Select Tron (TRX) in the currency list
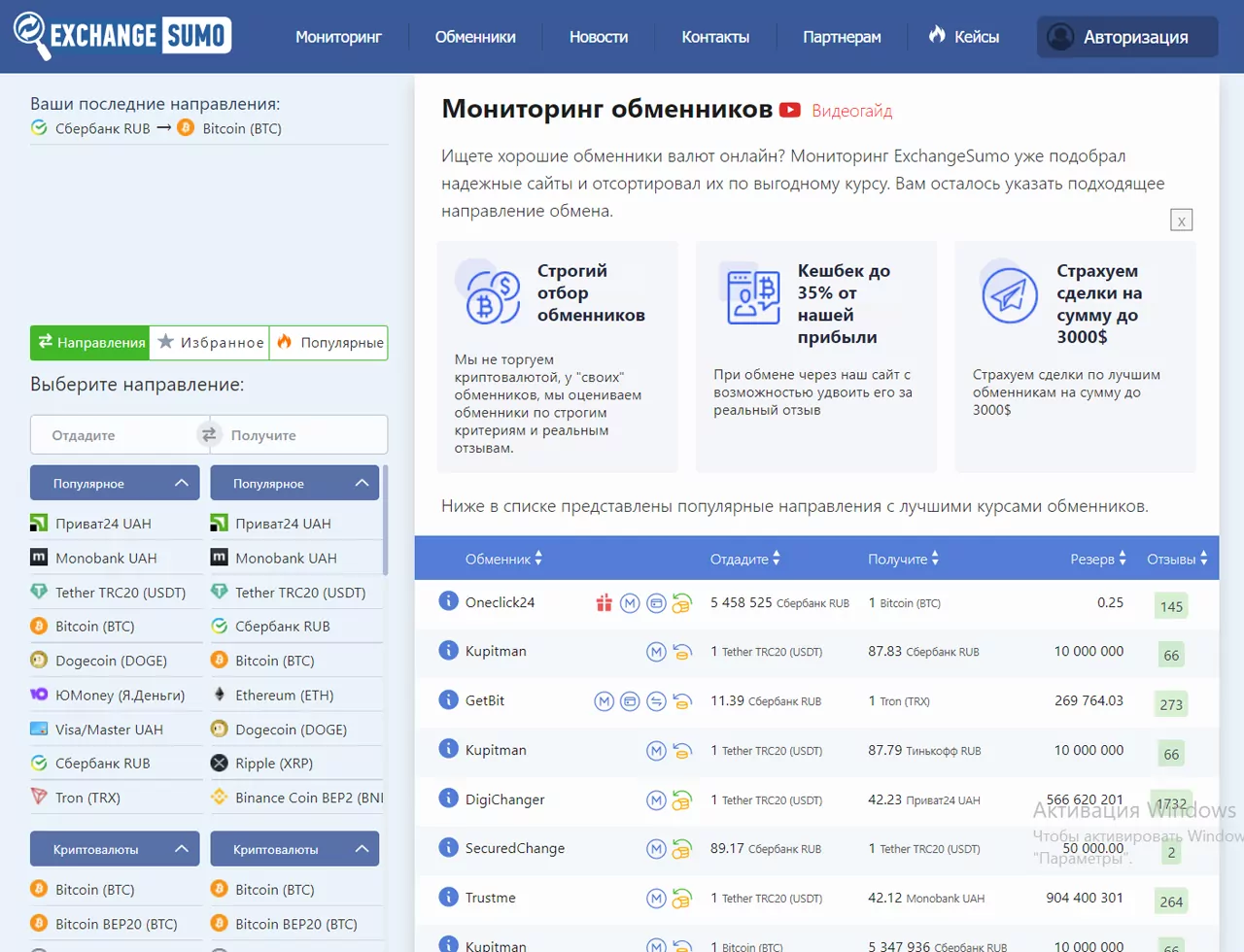 (87, 798)
